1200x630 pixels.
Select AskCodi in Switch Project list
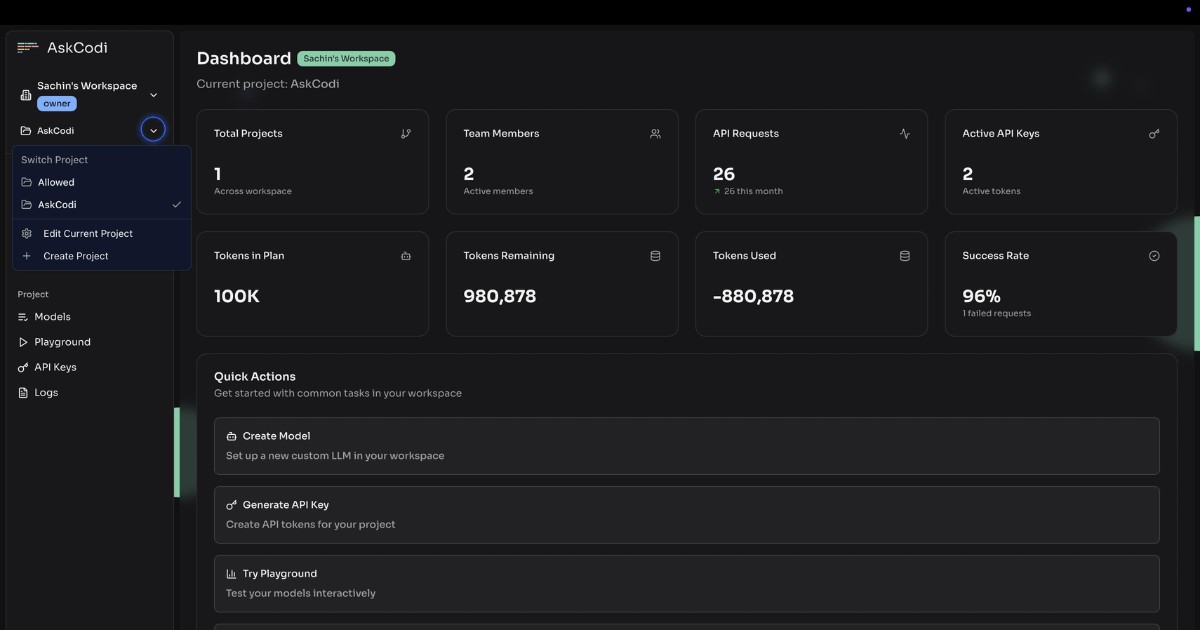click(101, 204)
